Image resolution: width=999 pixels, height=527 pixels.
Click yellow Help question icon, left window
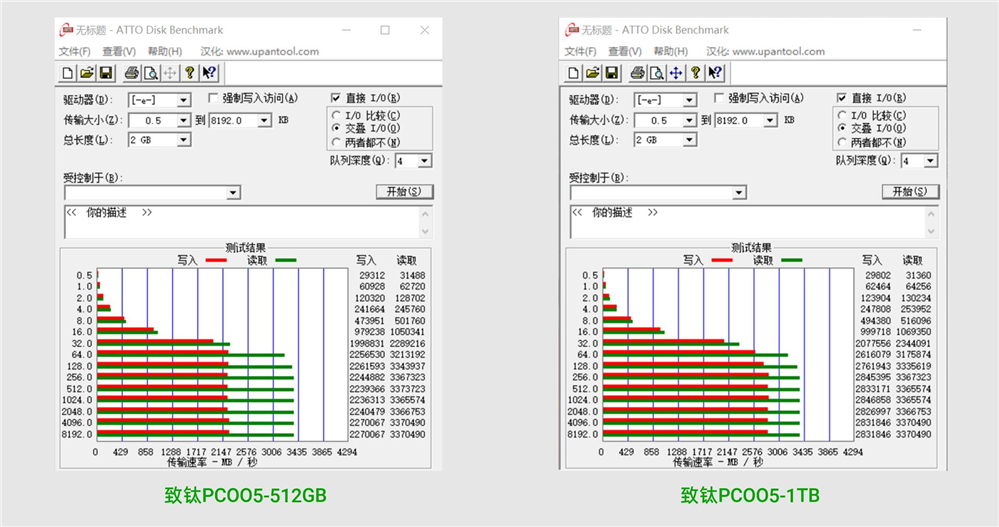(189, 73)
